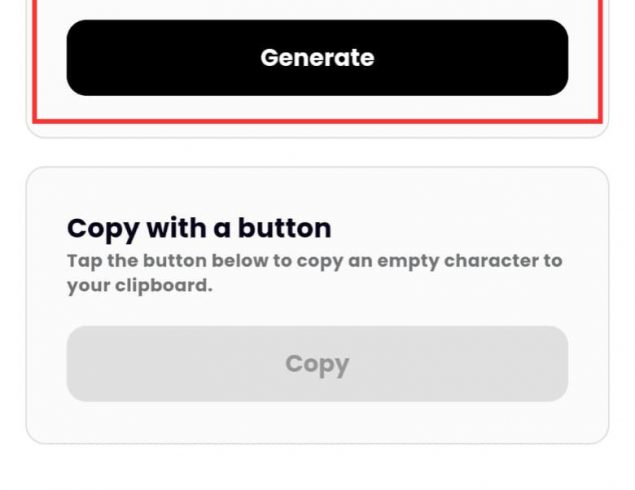
Task: Select the word "Copy" in the heading
Action: coord(103,228)
